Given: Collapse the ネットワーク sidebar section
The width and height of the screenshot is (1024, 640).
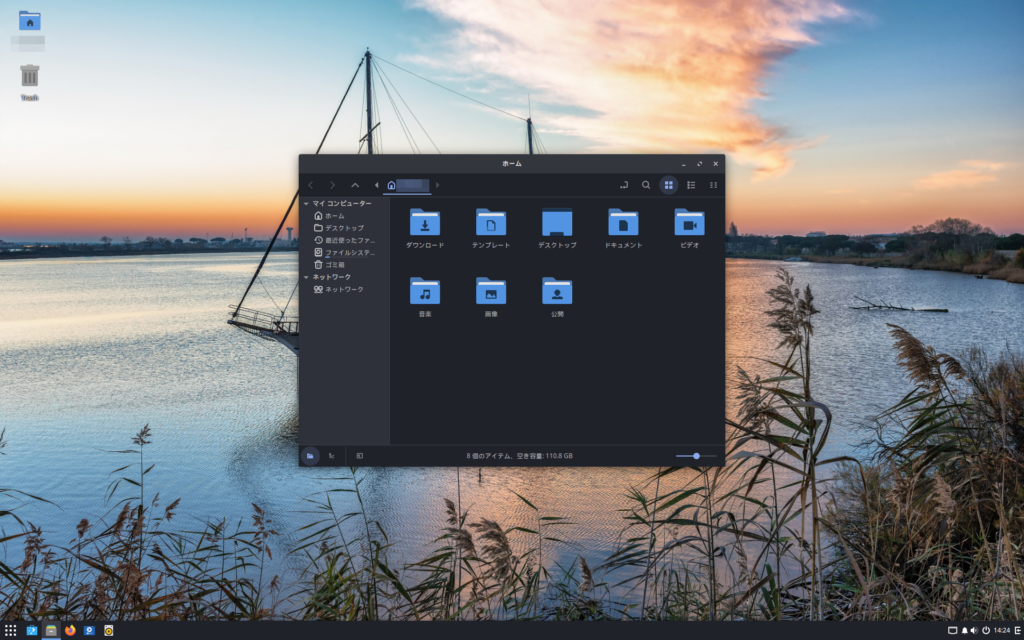Looking at the screenshot, I should [x=307, y=277].
